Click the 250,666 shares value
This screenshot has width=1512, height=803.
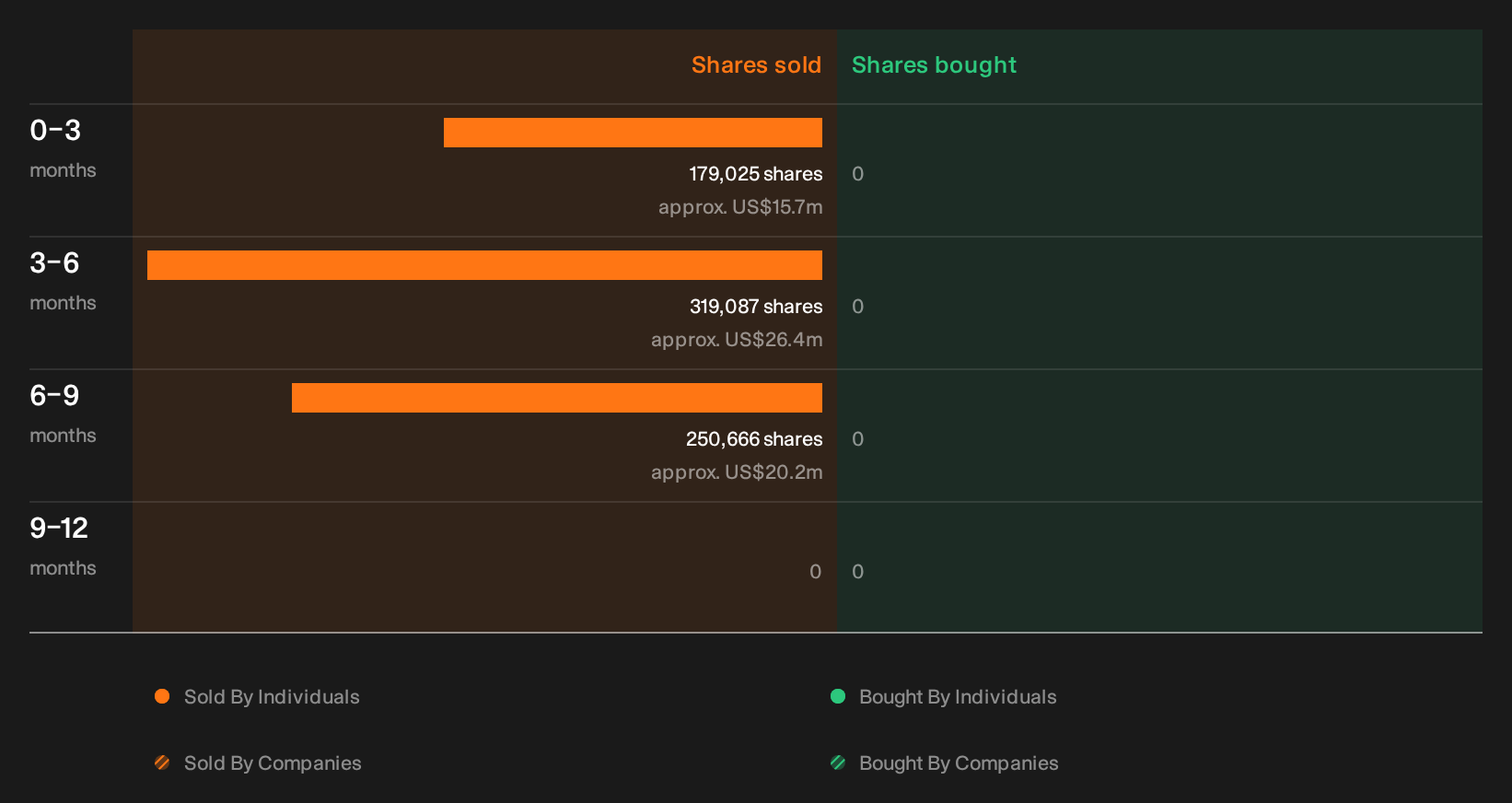754,439
